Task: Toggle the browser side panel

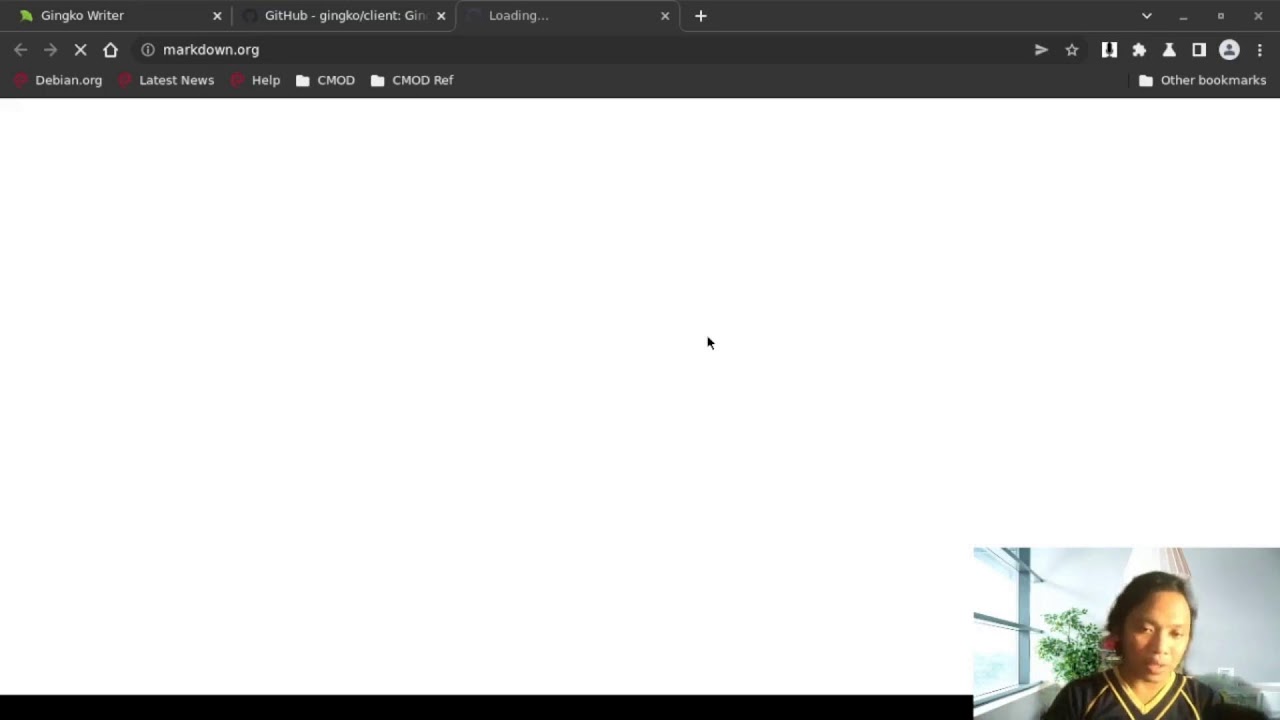Action: 1199,50
